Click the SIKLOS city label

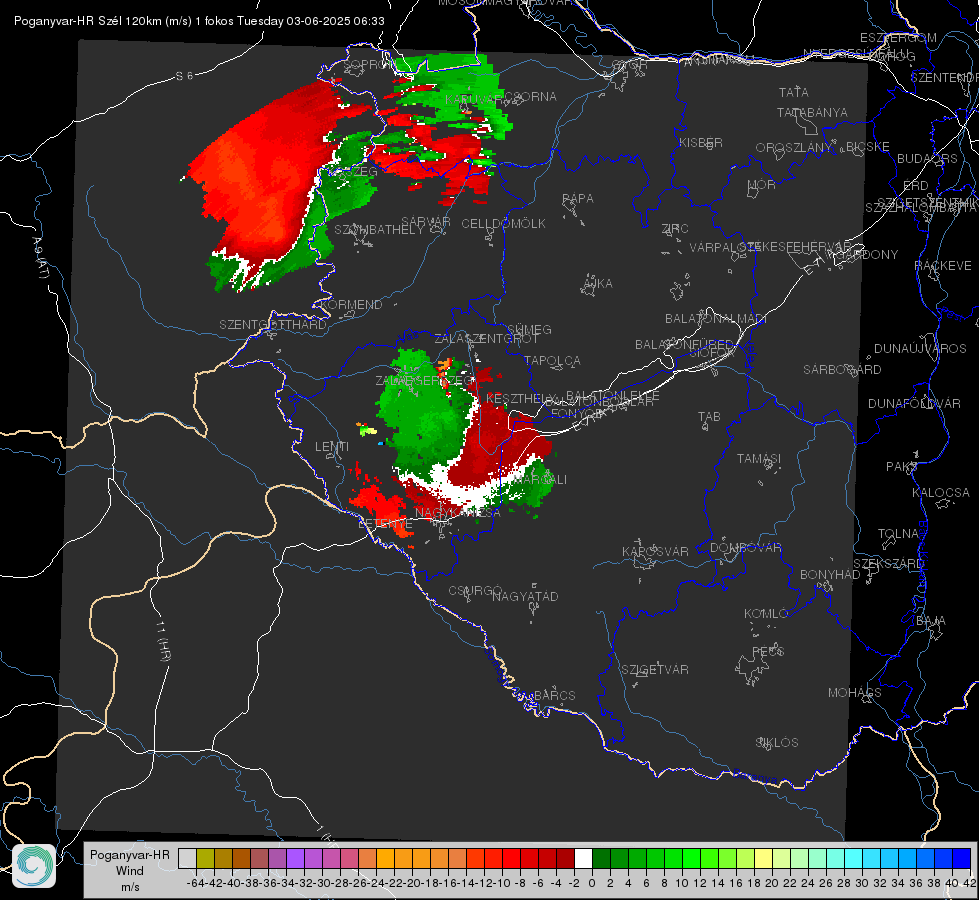777,743
